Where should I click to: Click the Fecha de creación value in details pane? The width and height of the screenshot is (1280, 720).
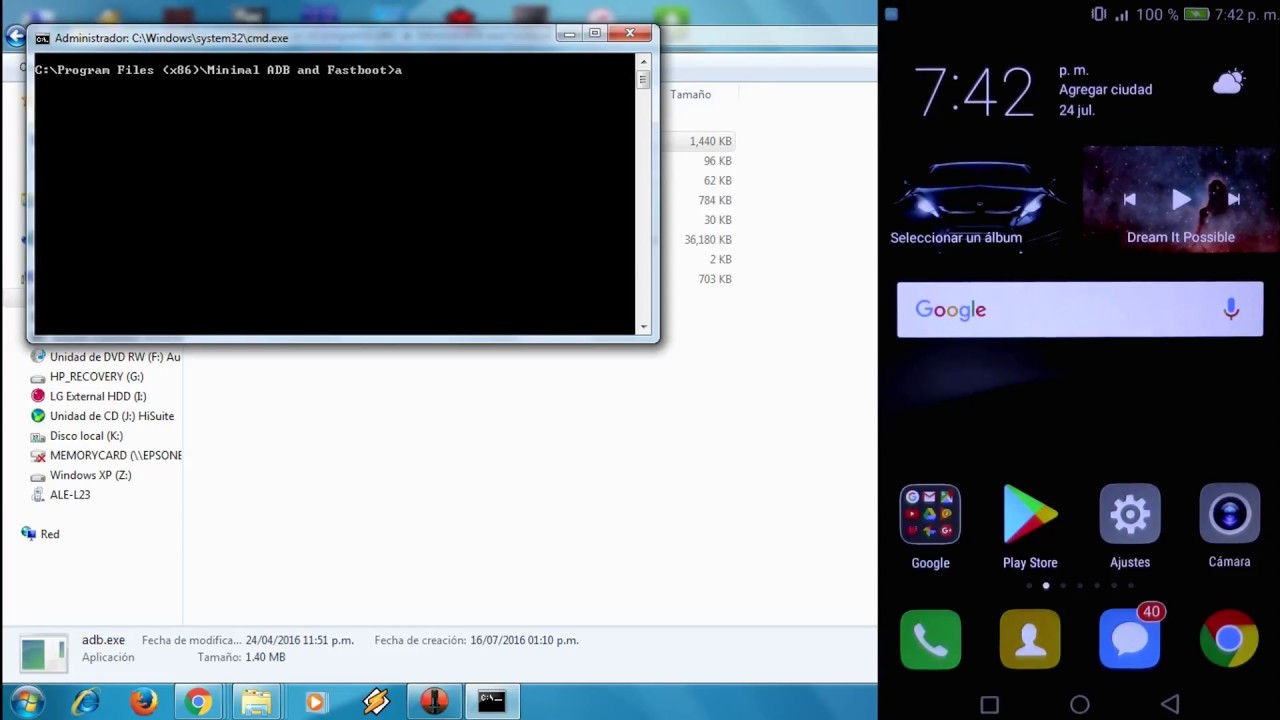point(525,640)
